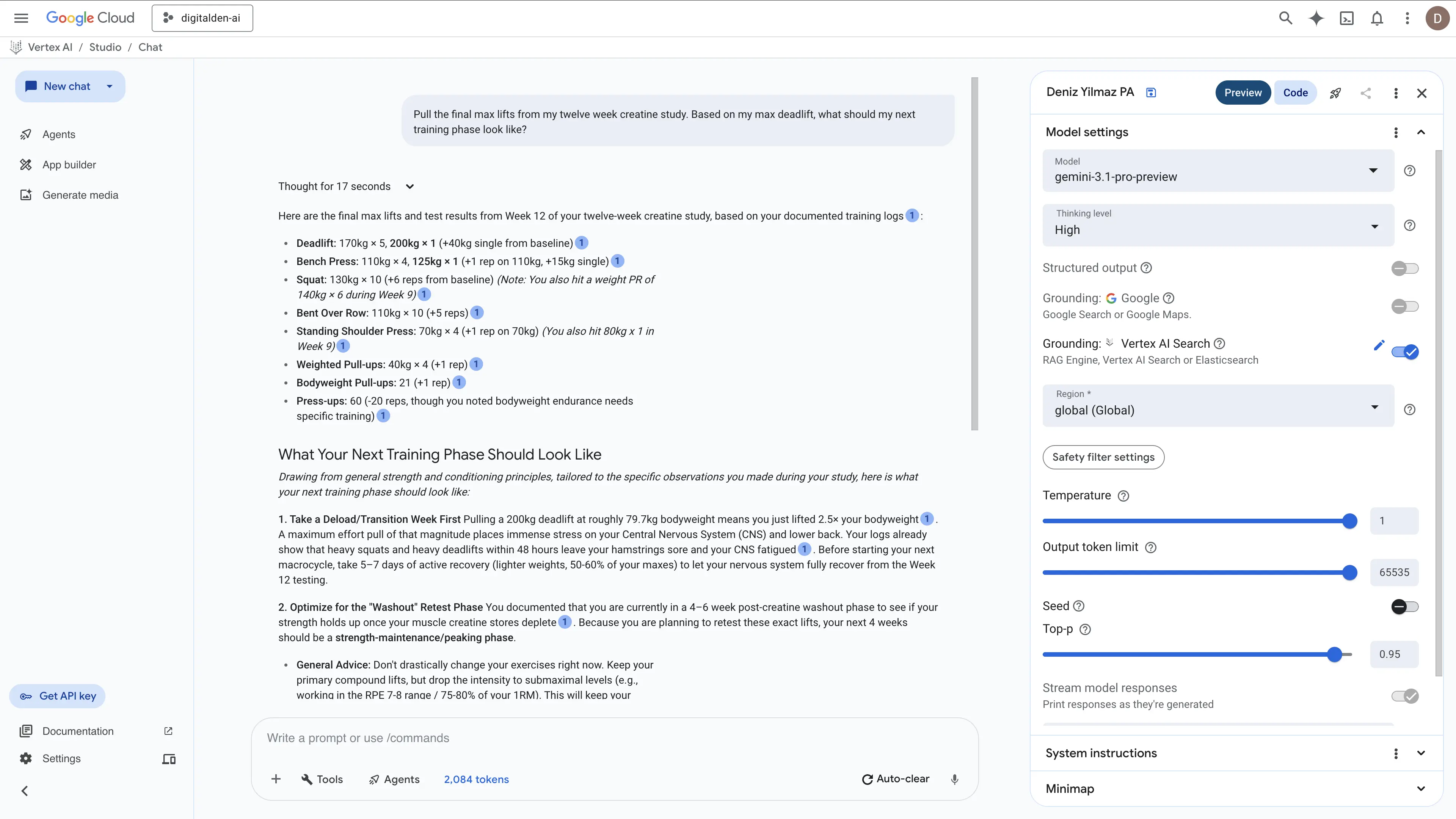
Task: Open the Cloud Shell terminal icon
Action: (x=1346, y=18)
